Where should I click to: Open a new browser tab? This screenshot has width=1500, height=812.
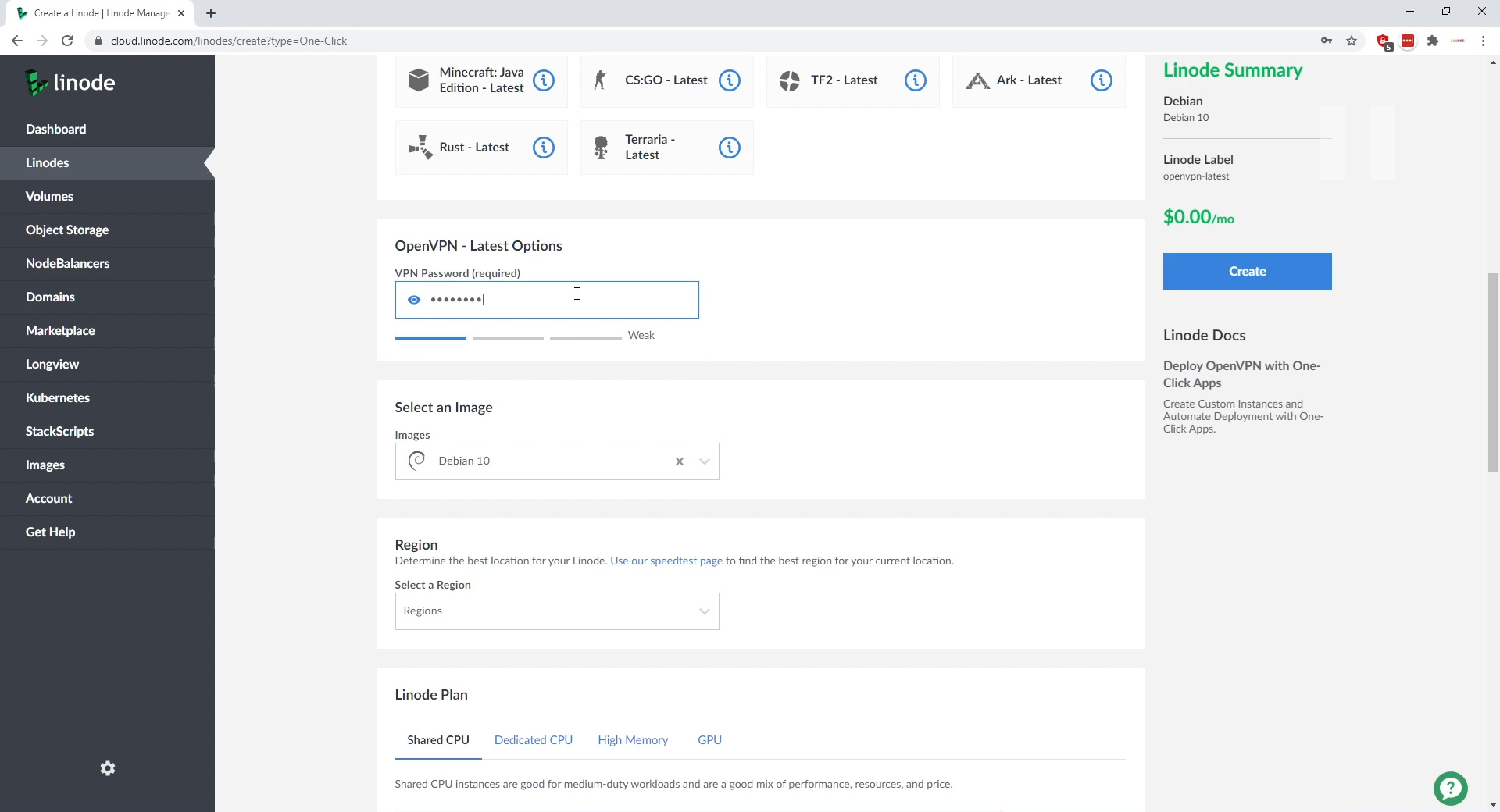pos(211,13)
